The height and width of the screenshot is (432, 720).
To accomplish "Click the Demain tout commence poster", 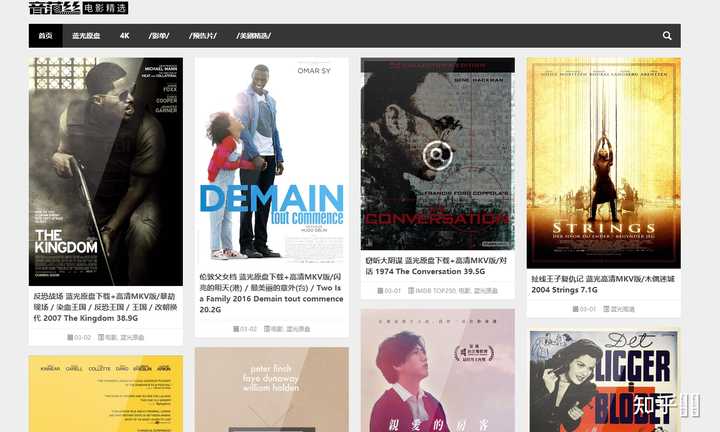I will (272, 160).
